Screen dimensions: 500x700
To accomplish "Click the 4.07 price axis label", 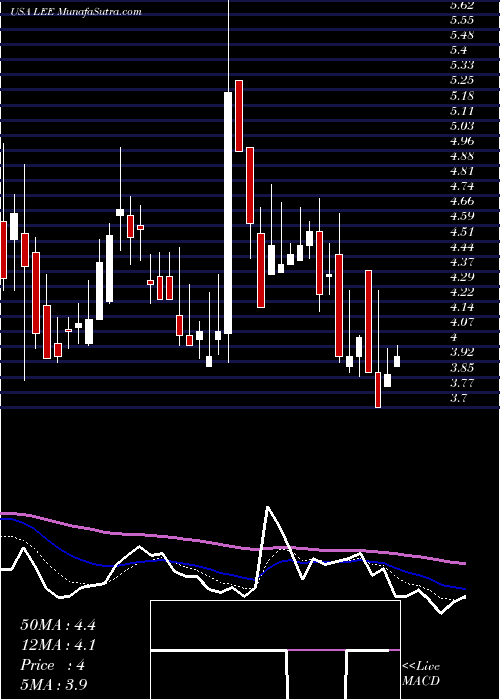I will (462, 323).
